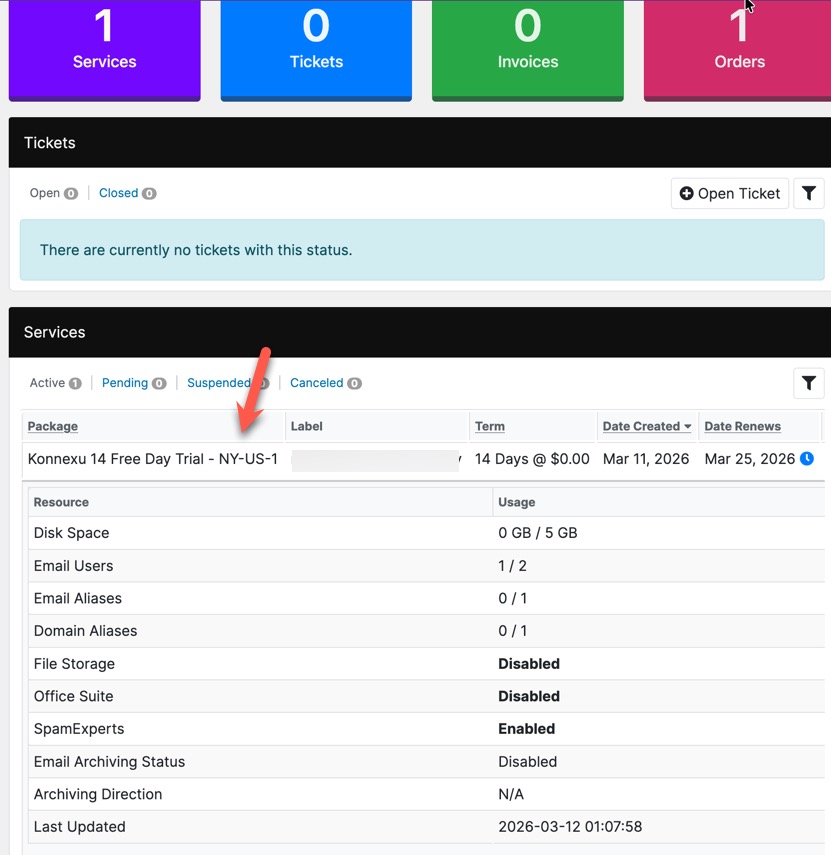Image resolution: width=831 pixels, height=855 pixels.
Task: Click the green Invoices summary card
Action: (x=527, y=50)
